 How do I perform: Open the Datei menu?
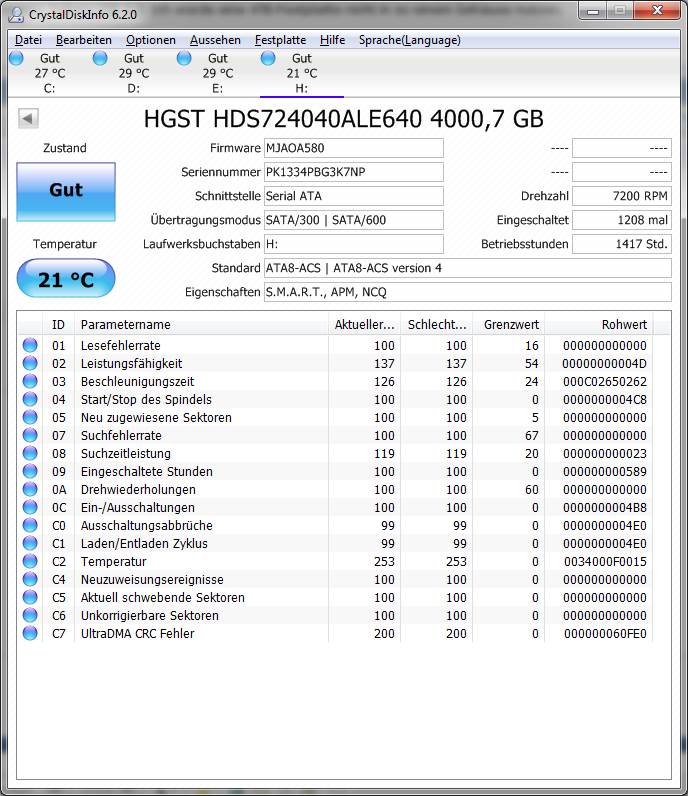[x=28, y=40]
